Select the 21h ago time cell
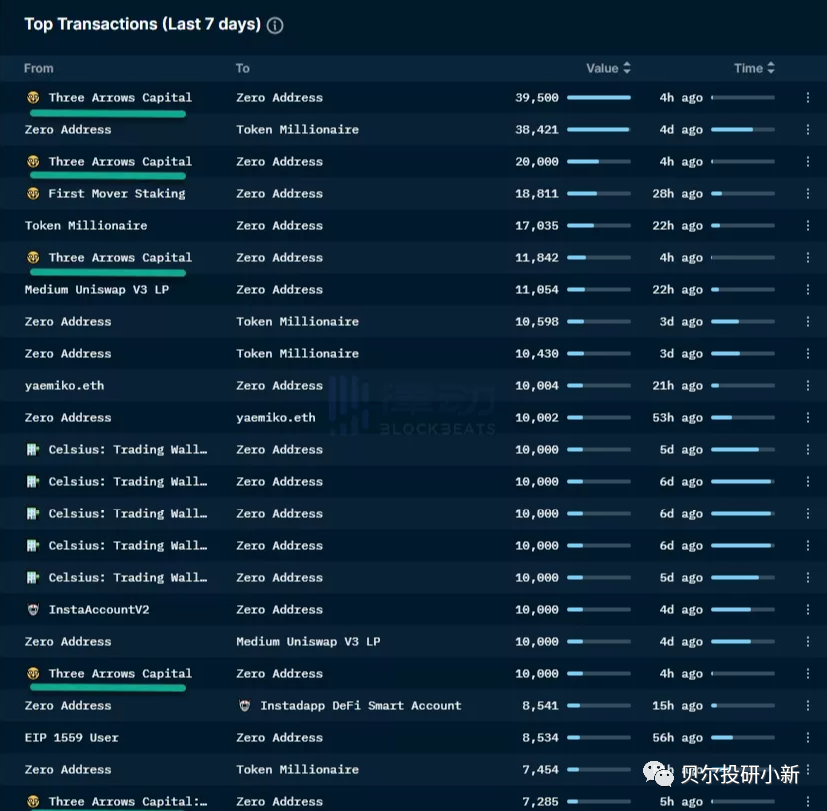Screen dimensions: 827x811 677,385
